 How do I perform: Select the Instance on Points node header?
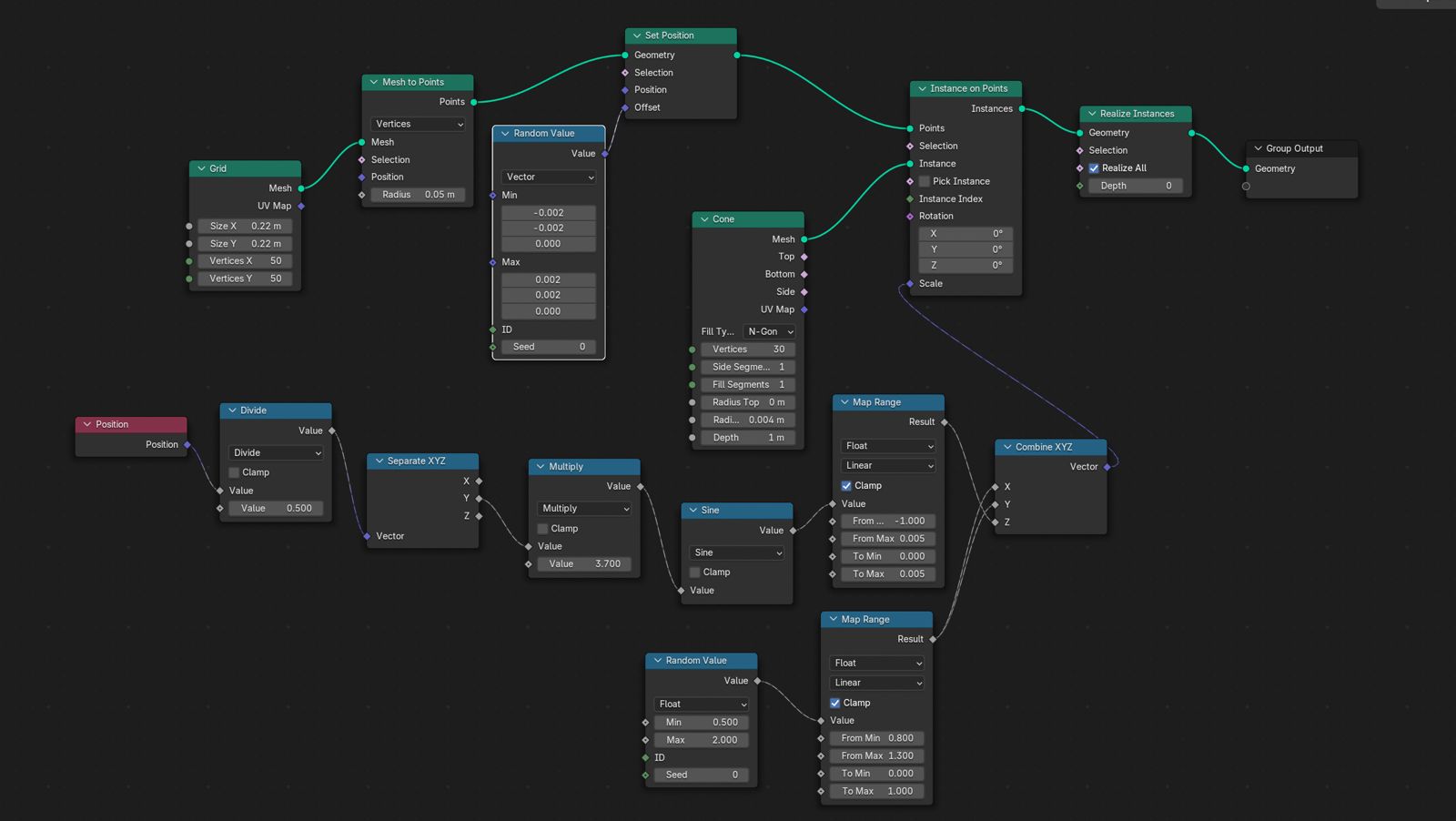pyautogui.click(x=974, y=88)
